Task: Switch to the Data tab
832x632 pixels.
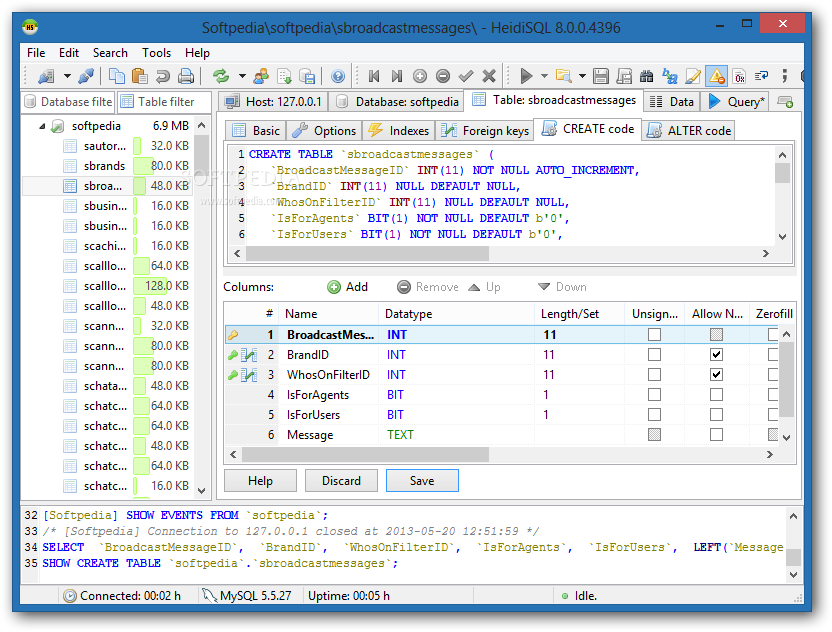Action: click(x=672, y=102)
